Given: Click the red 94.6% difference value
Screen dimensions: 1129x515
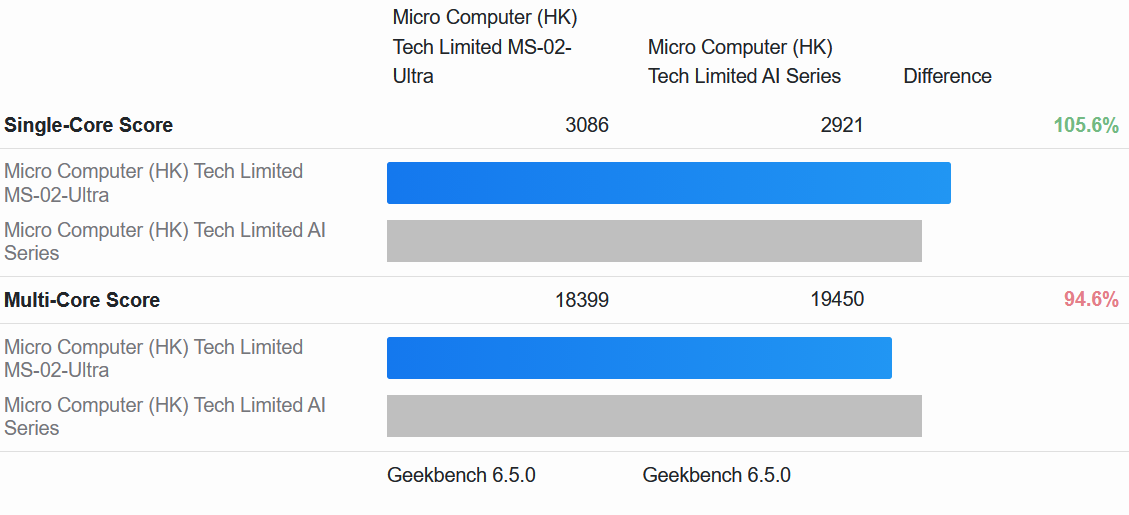Looking at the screenshot, I should pyautogui.click(x=1091, y=300).
